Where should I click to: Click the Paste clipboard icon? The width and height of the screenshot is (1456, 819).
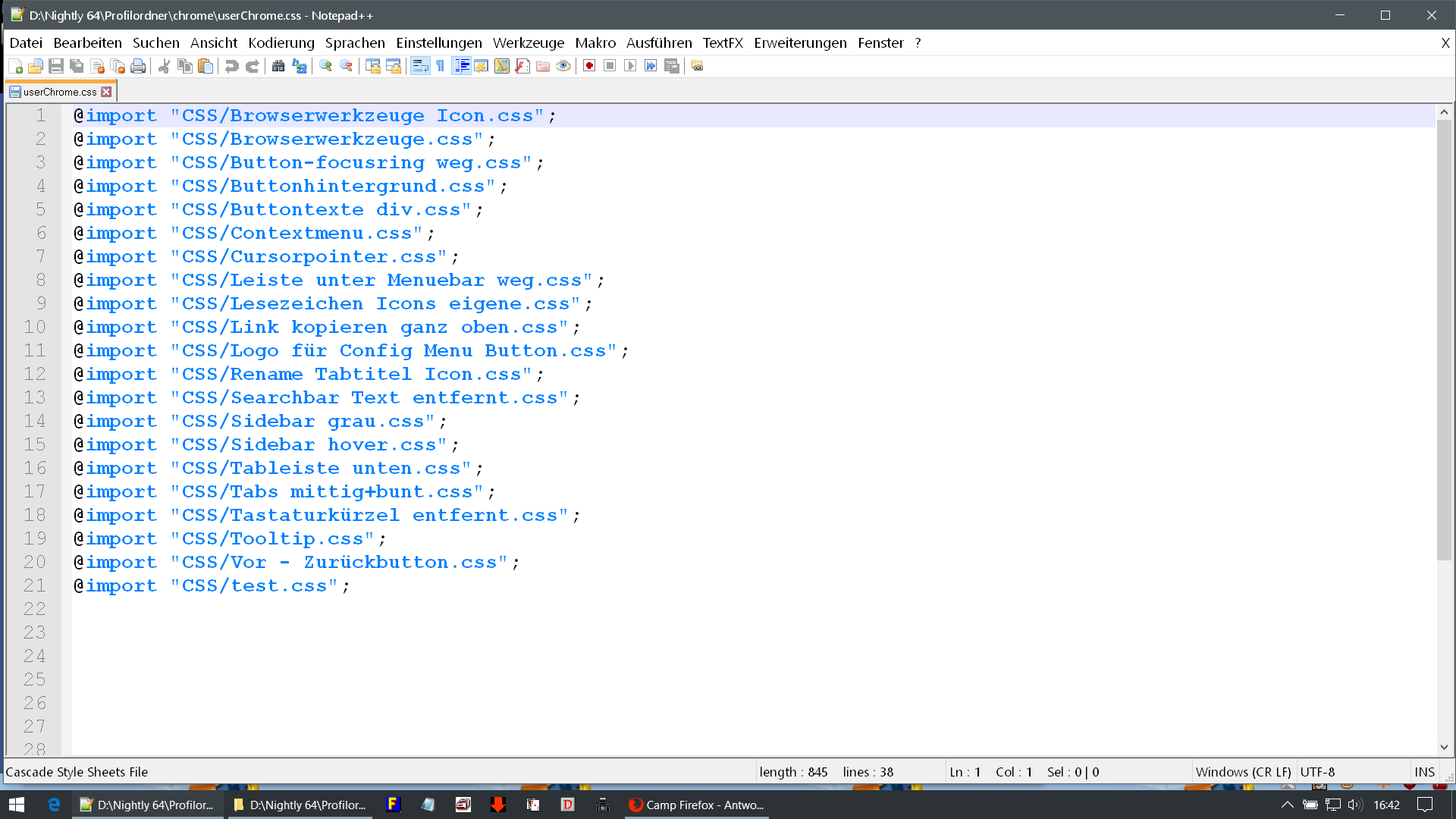click(x=206, y=67)
